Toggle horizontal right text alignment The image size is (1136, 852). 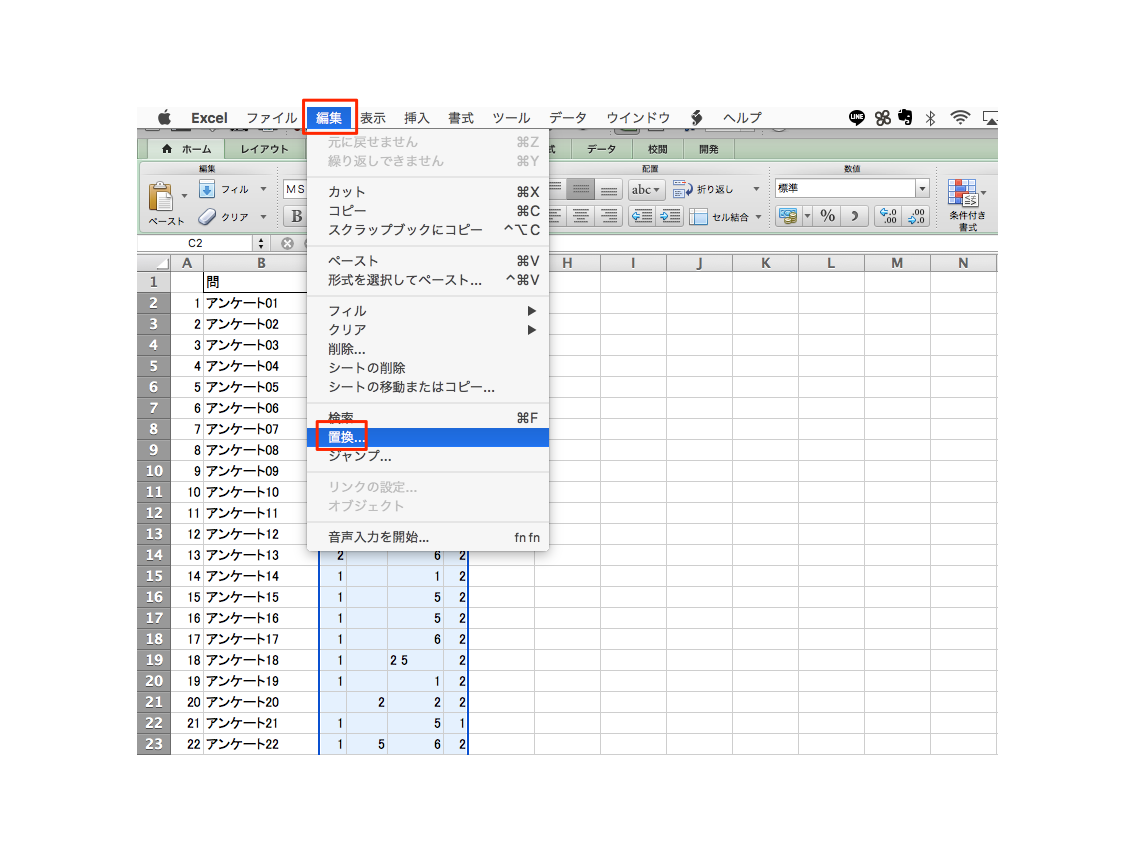click(x=609, y=216)
